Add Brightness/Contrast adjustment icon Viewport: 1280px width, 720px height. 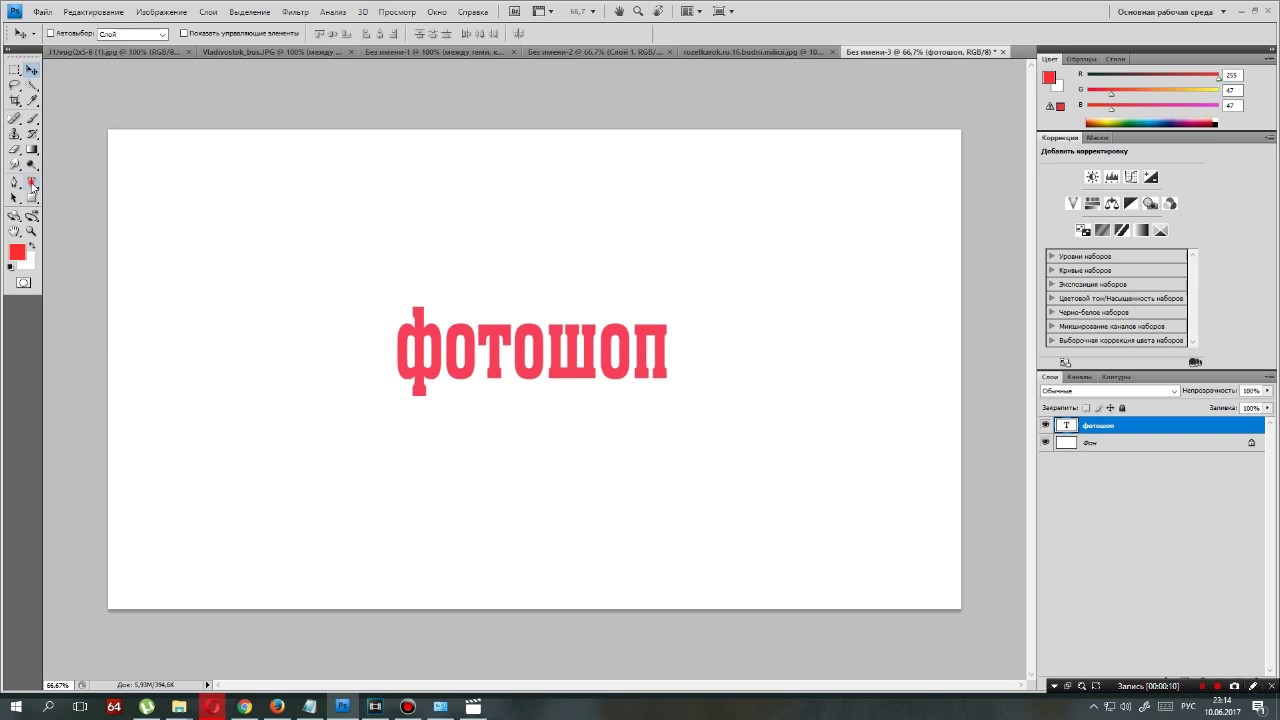(x=1092, y=177)
